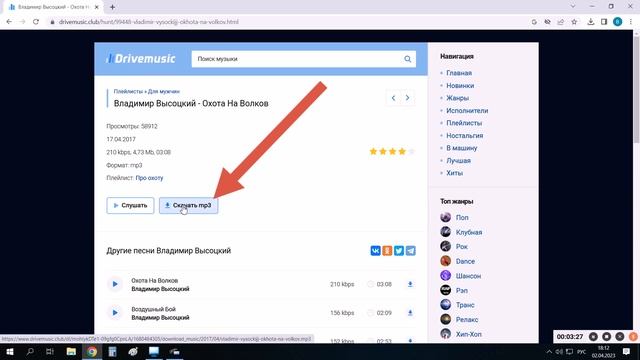Screen dimensions: 640x360
Task: Play Воздушный Бой in the list
Action: [x=115, y=313]
